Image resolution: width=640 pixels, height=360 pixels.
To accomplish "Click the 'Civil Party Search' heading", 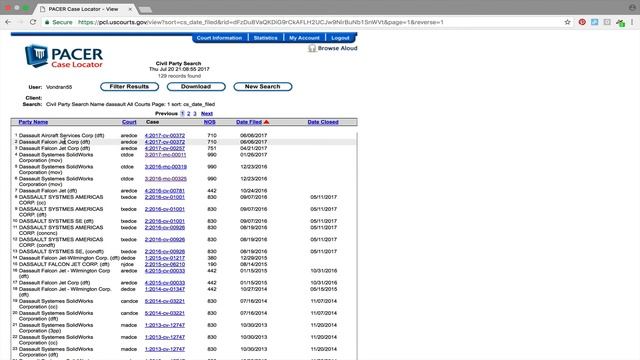I will point(178,64).
